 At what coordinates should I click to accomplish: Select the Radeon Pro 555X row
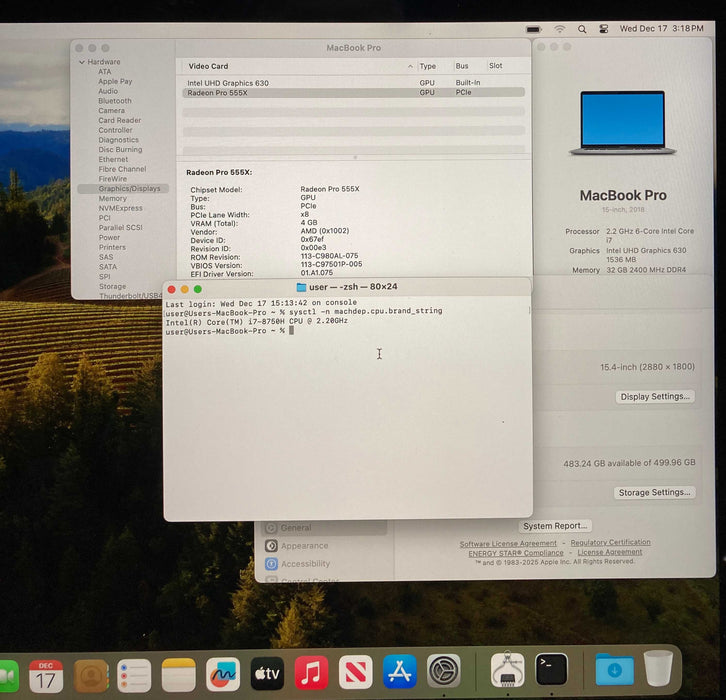[353, 93]
